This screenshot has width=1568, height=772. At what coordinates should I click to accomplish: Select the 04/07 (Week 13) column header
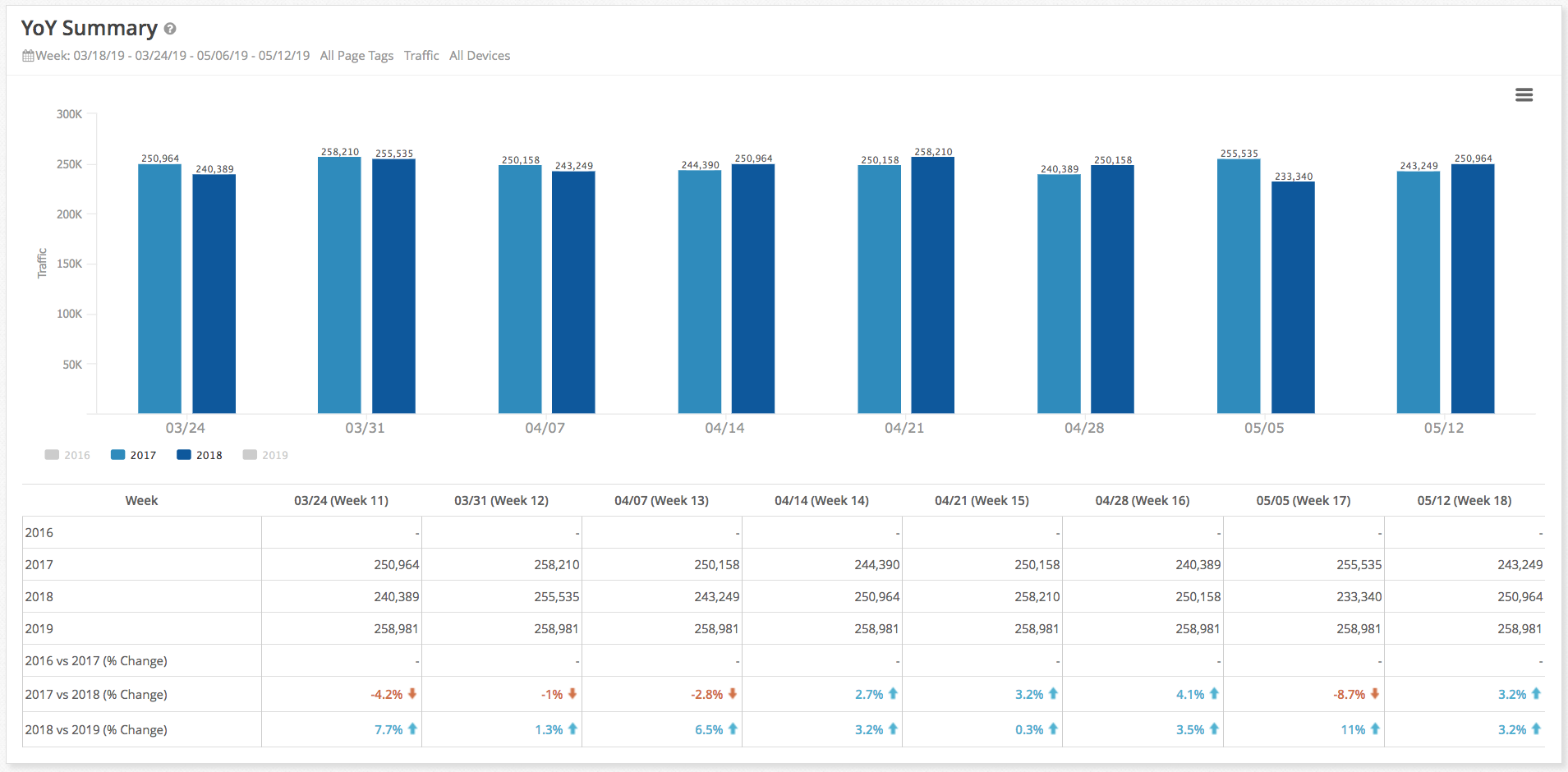pos(662,501)
